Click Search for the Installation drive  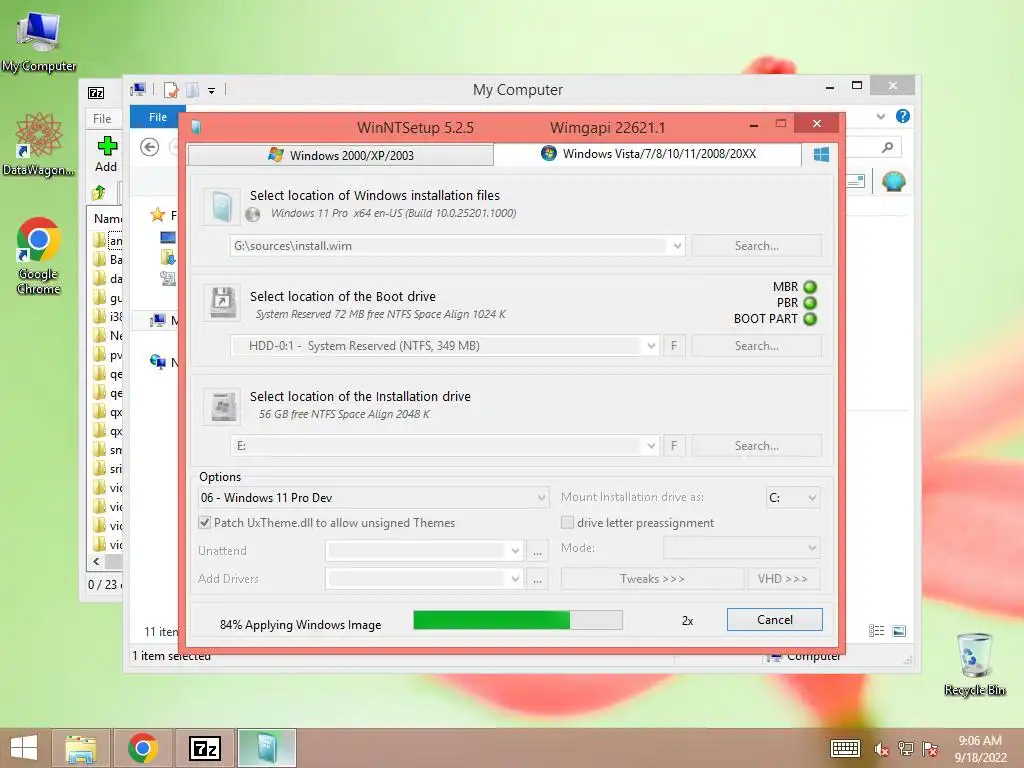(x=756, y=446)
